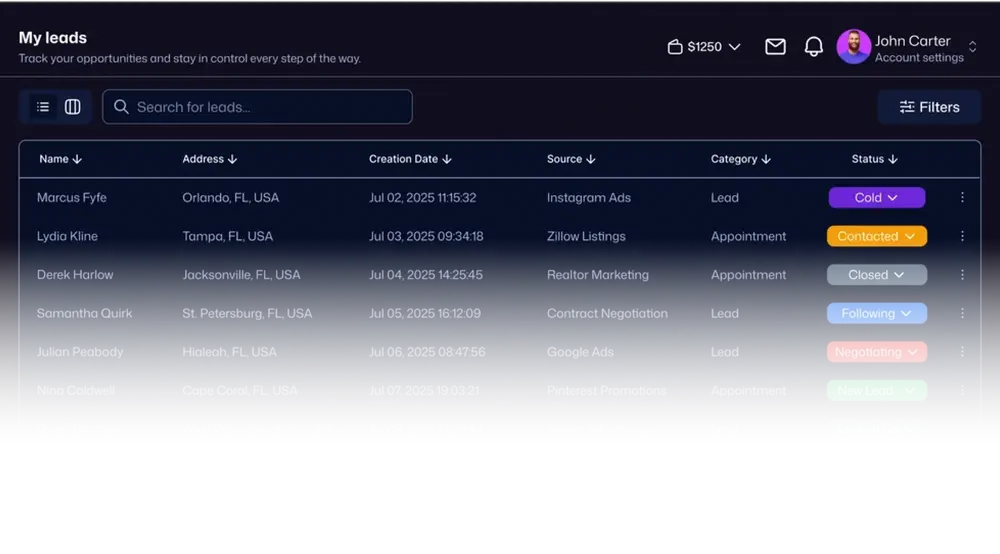Change Samantha Quirk's Following status

coord(877,313)
